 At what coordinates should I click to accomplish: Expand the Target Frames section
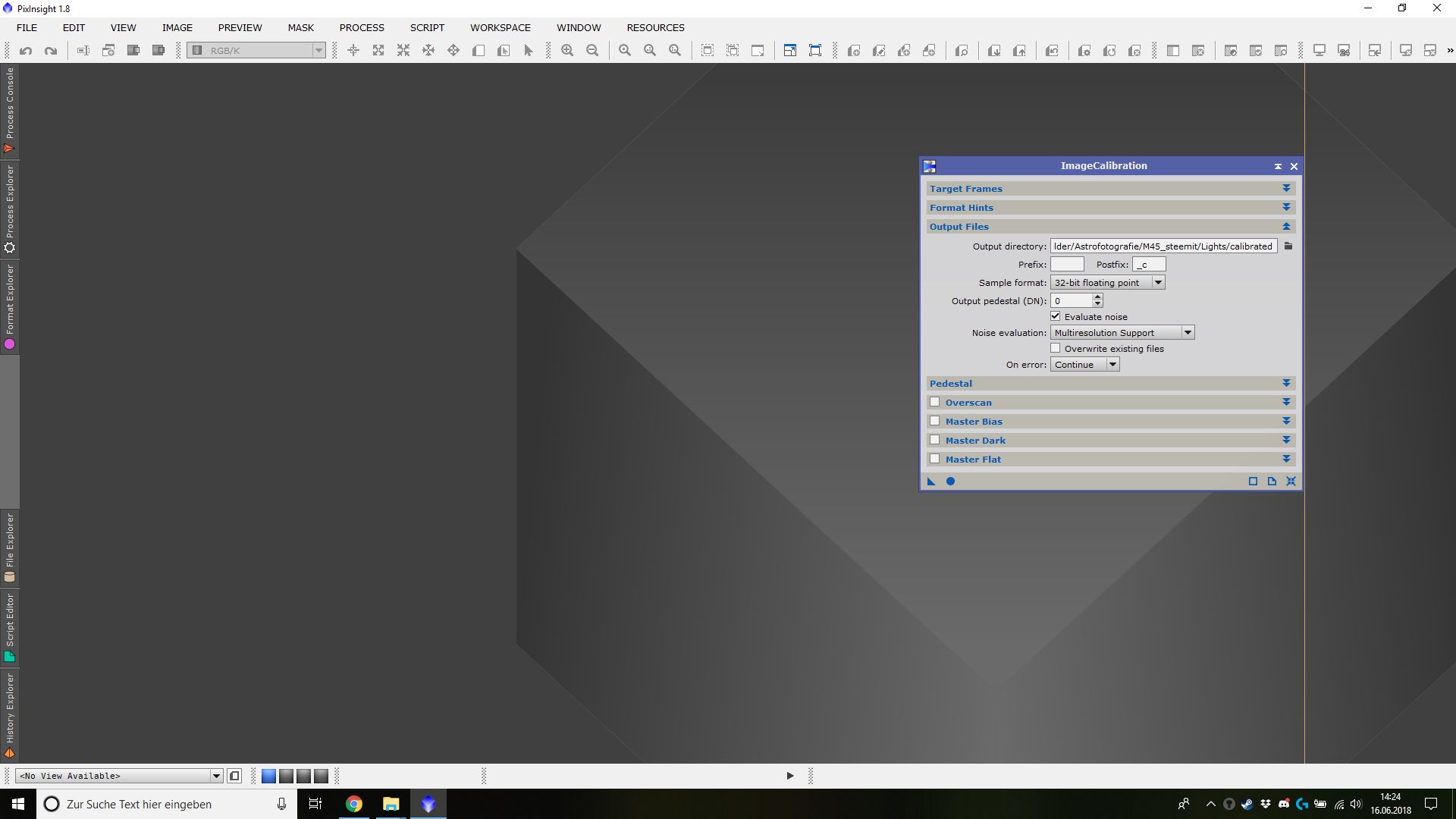[1286, 188]
